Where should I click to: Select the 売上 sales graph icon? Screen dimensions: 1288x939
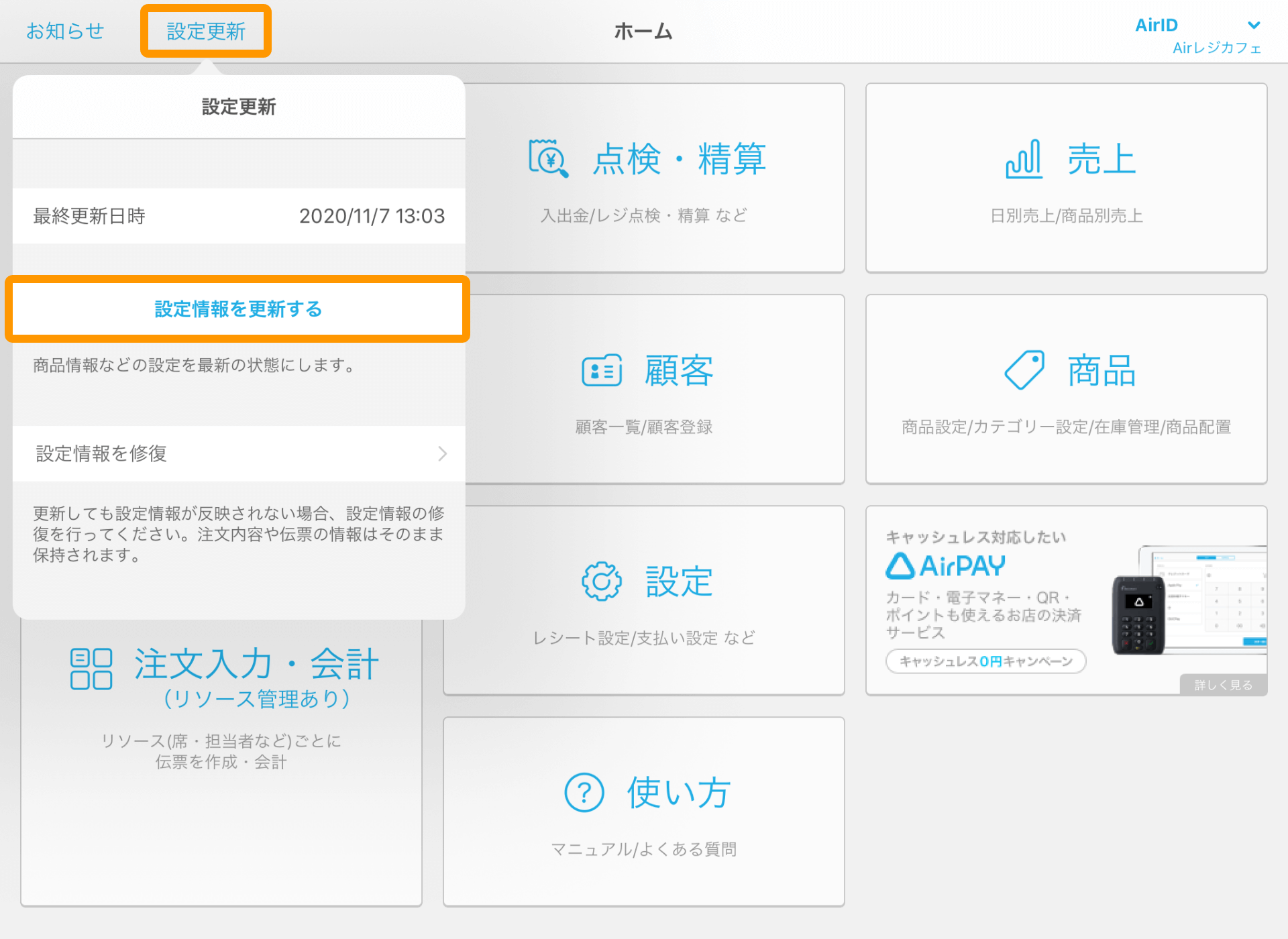click(1023, 159)
